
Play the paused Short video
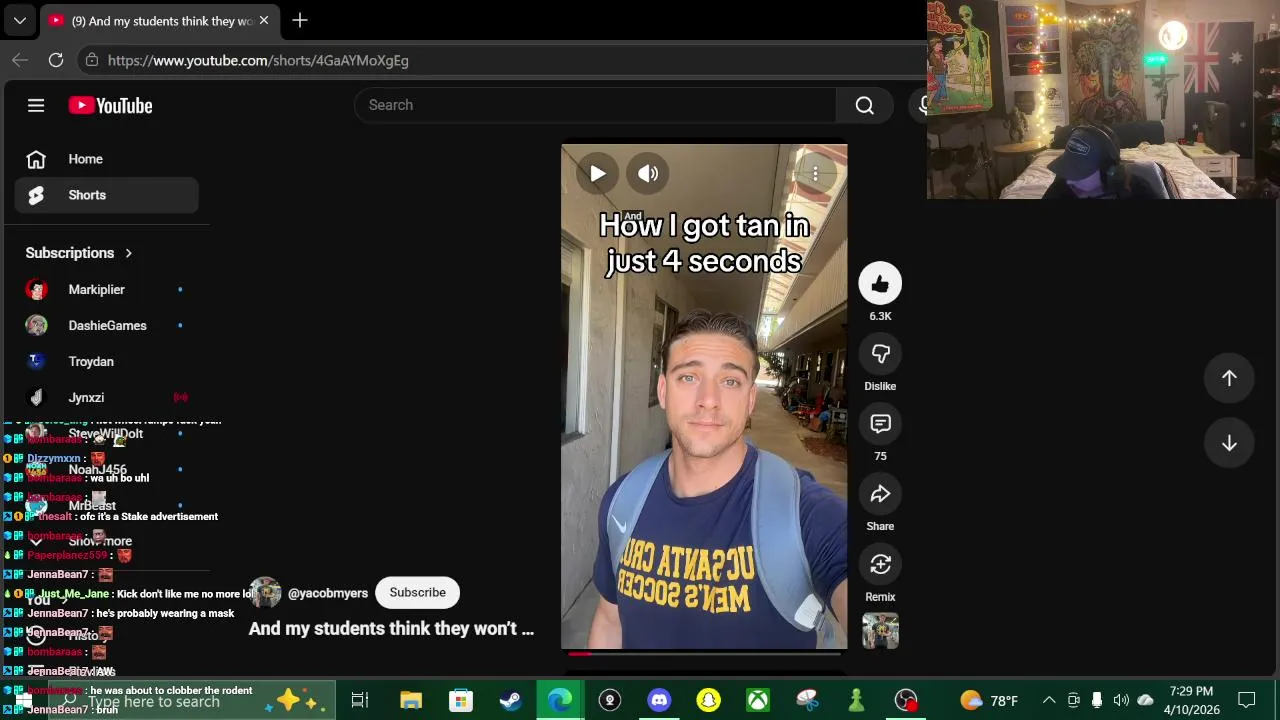(x=597, y=173)
